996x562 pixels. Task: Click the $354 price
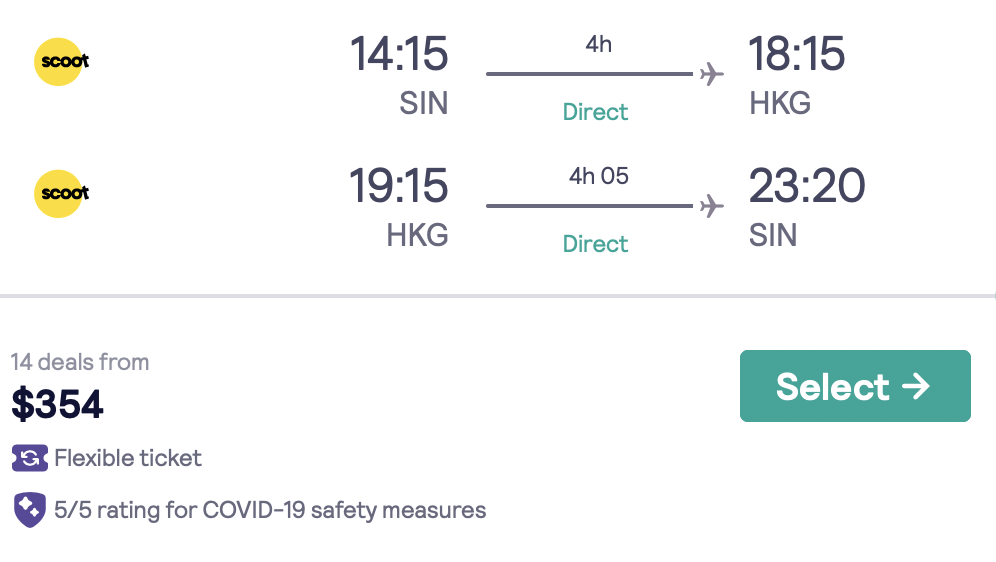click(x=58, y=404)
